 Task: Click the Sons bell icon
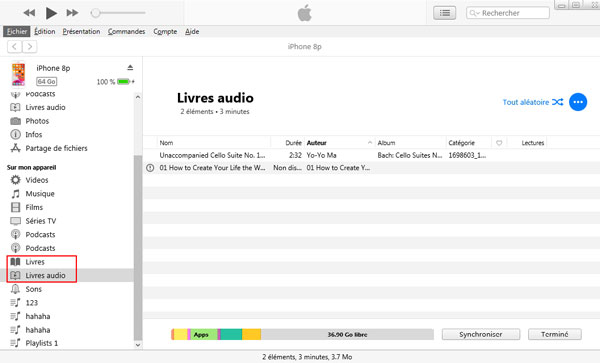pyautogui.click(x=15, y=289)
